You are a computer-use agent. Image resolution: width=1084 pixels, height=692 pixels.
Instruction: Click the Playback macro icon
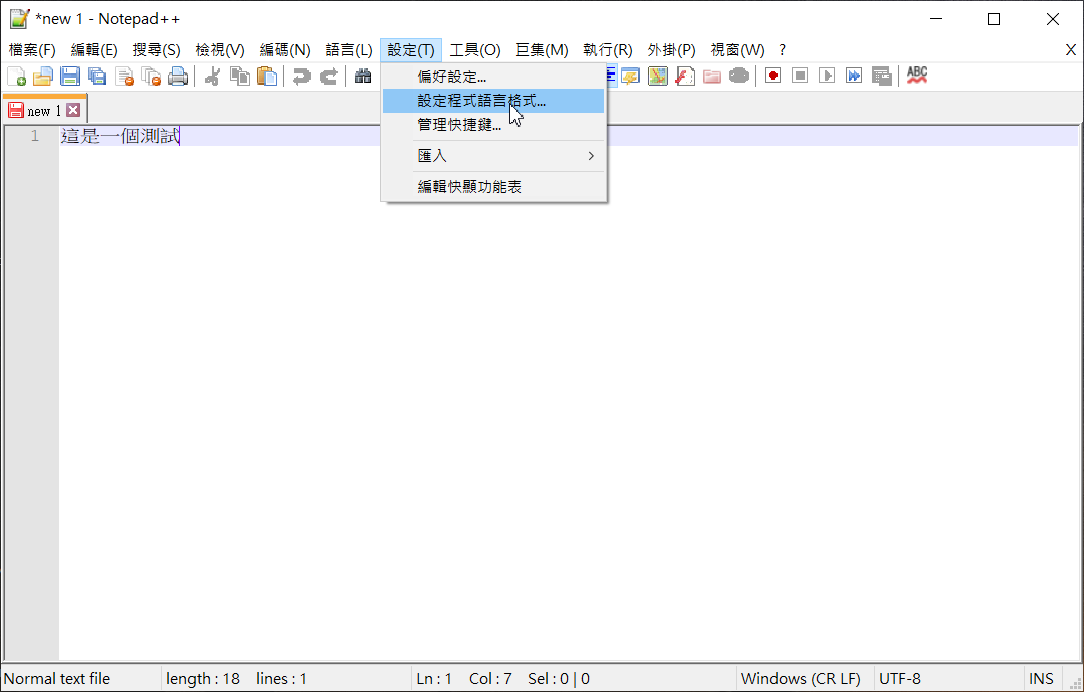(x=827, y=76)
